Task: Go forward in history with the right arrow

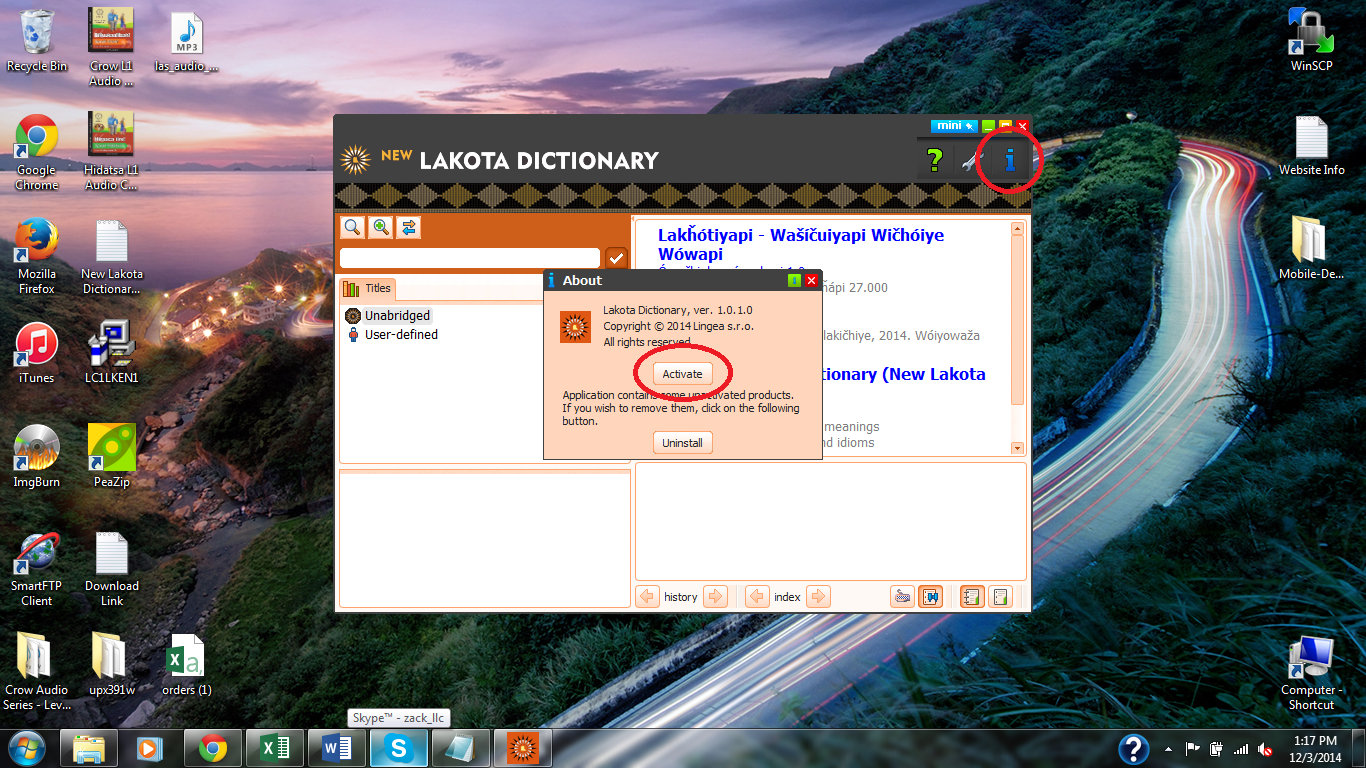Action: pos(715,597)
